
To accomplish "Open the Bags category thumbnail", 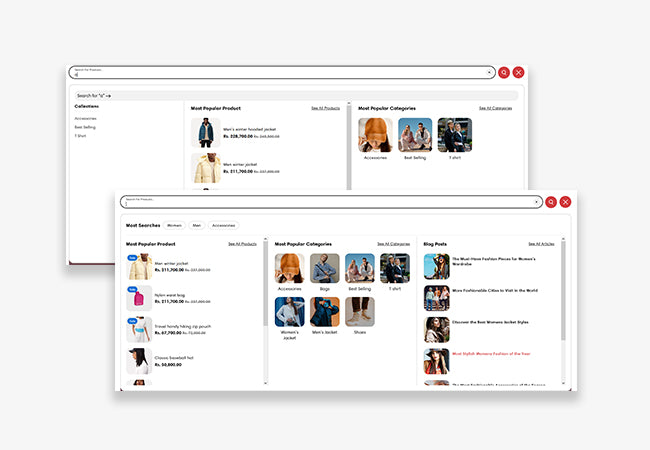I will [325, 268].
